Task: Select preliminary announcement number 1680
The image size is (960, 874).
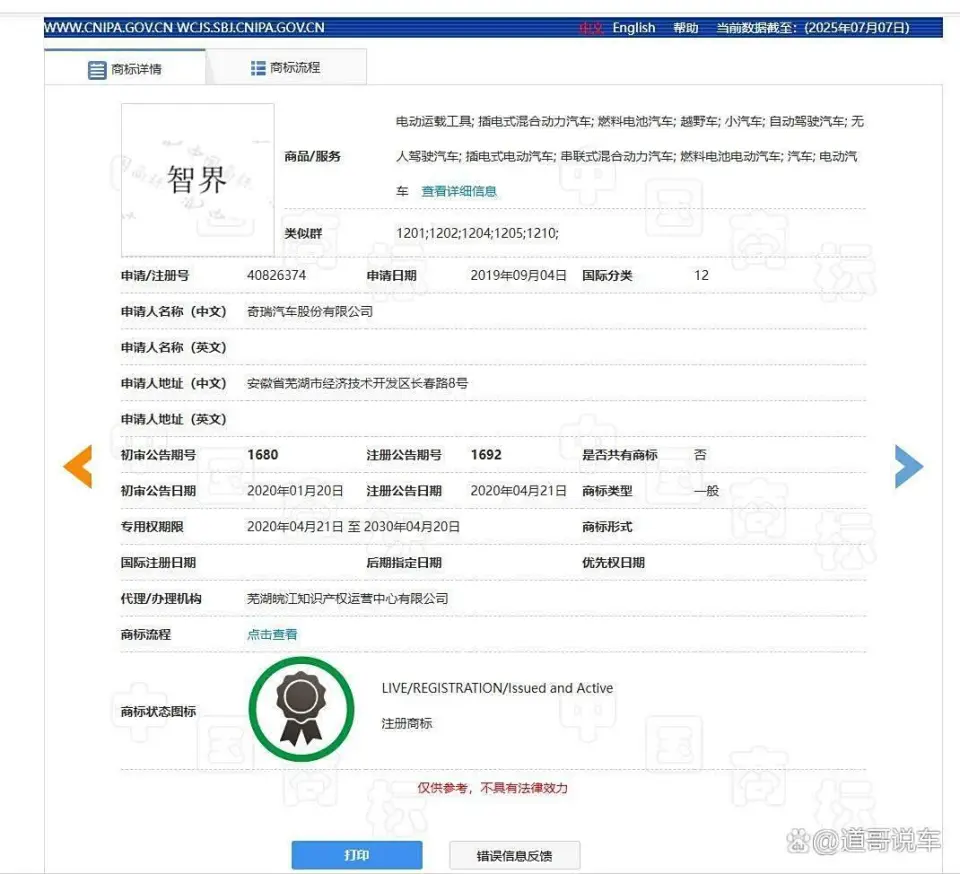Action: tap(263, 455)
